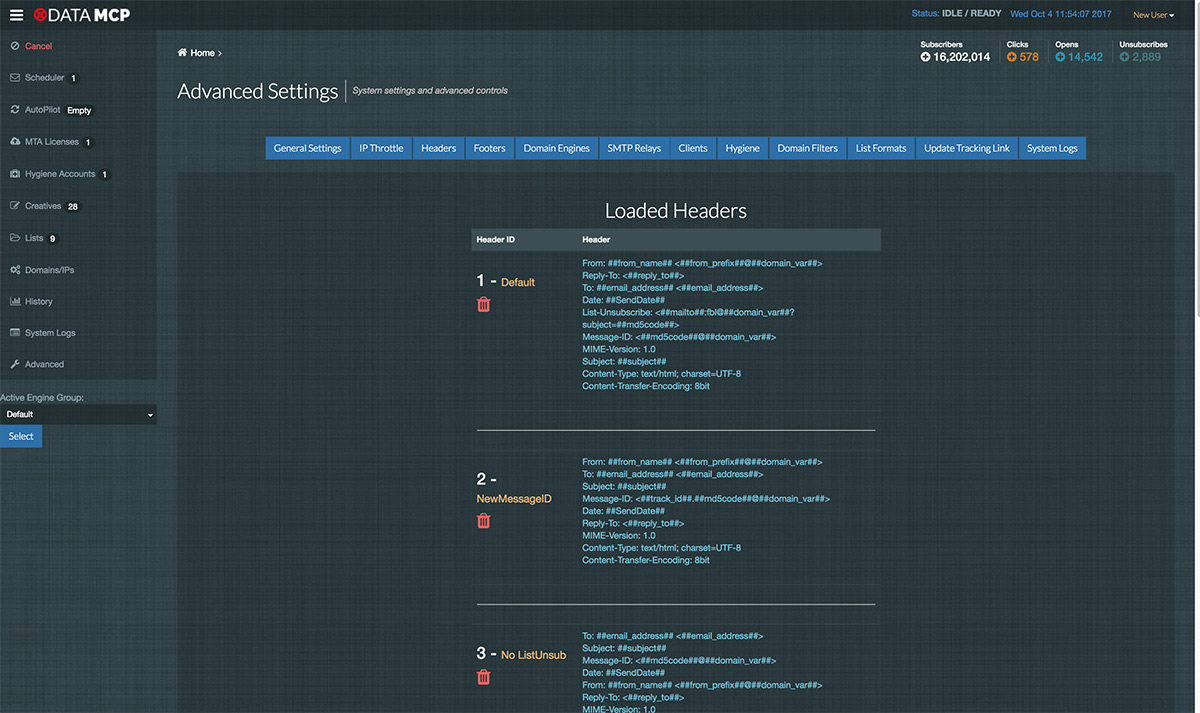This screenshot has width=1200, height=713.
Task: Click the Home breadcrumb link
Action: click(202, 52)
